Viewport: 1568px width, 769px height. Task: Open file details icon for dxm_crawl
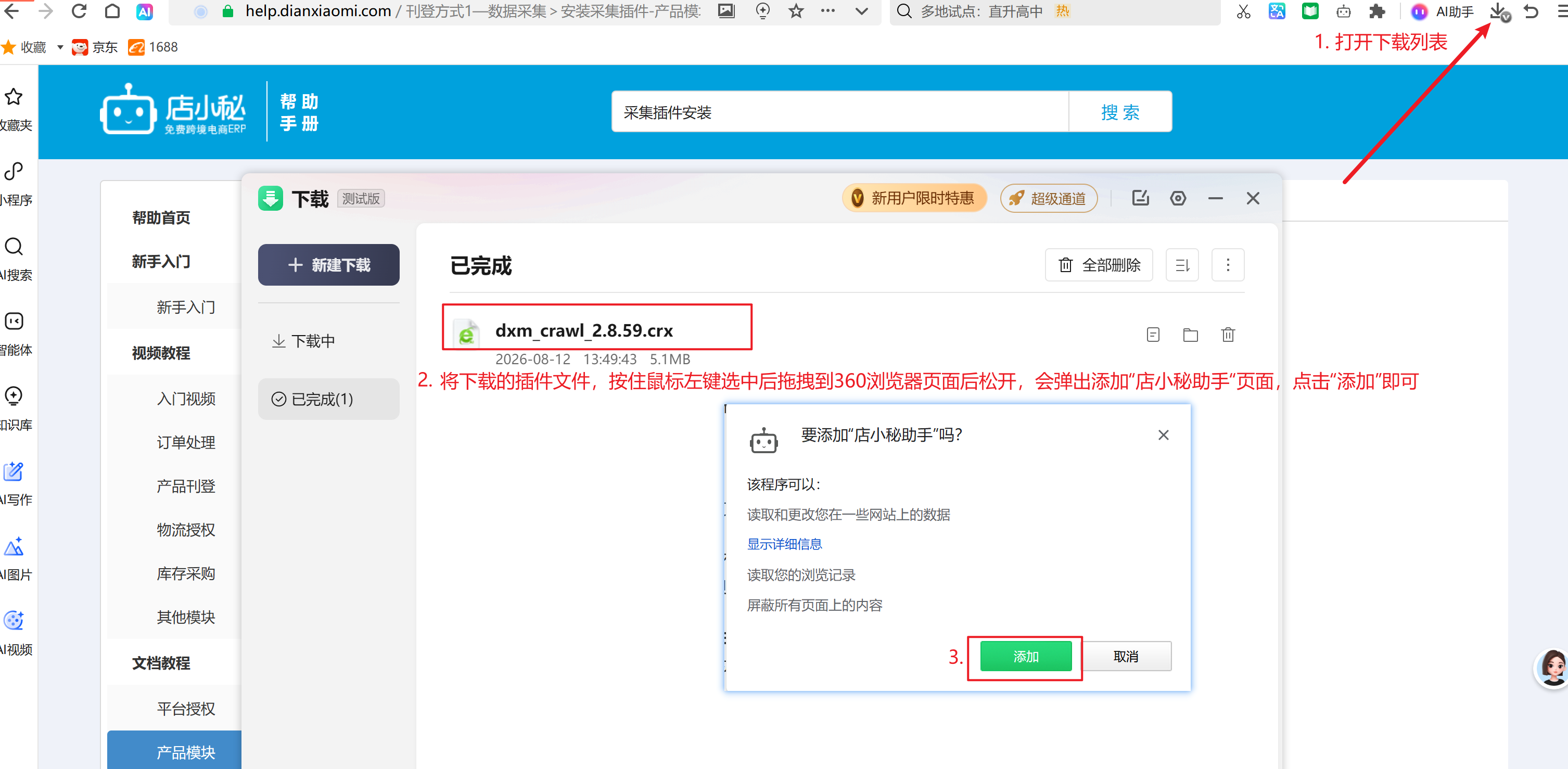pyautogui.click(x=1152, y=334)
